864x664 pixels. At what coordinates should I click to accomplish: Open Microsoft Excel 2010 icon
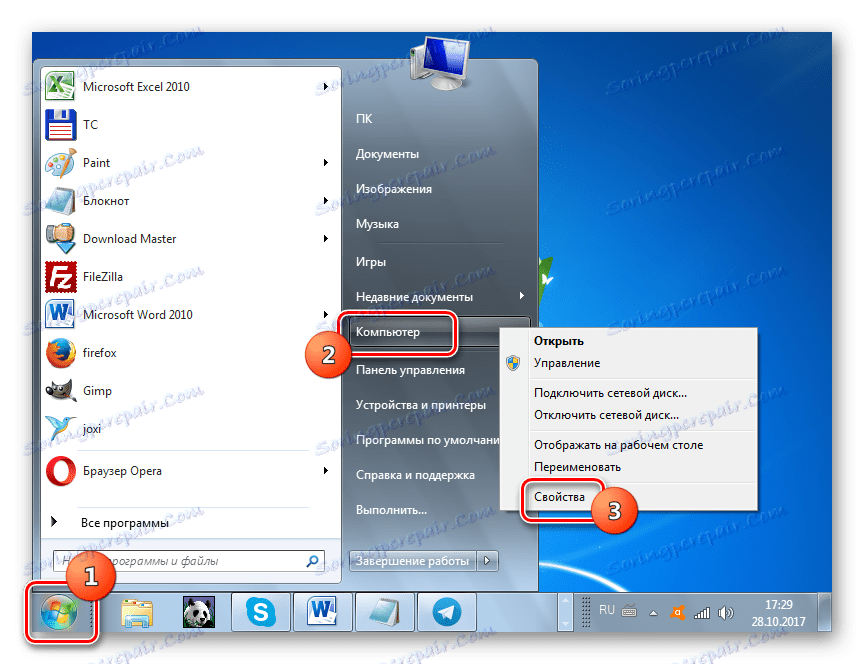point(60,87)
